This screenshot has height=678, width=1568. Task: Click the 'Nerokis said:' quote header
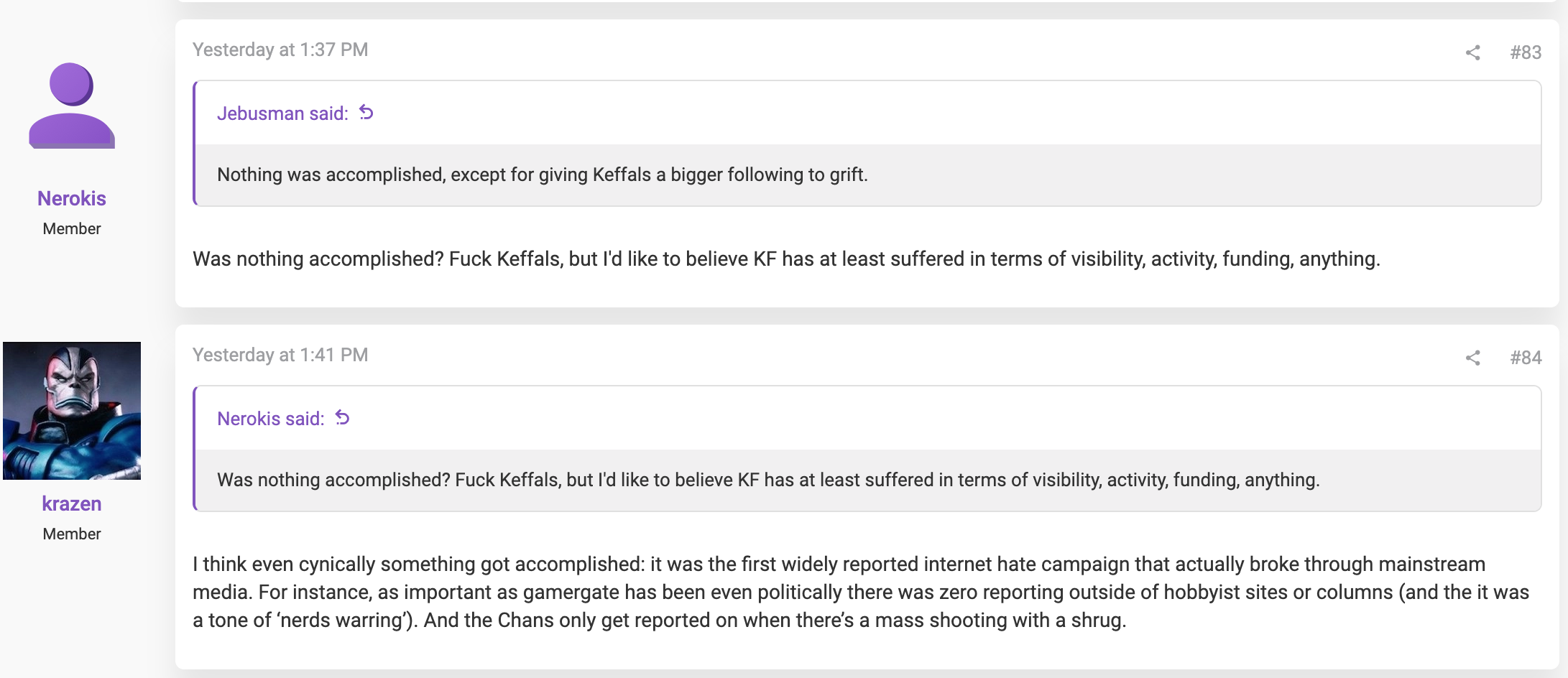(271, 419)
